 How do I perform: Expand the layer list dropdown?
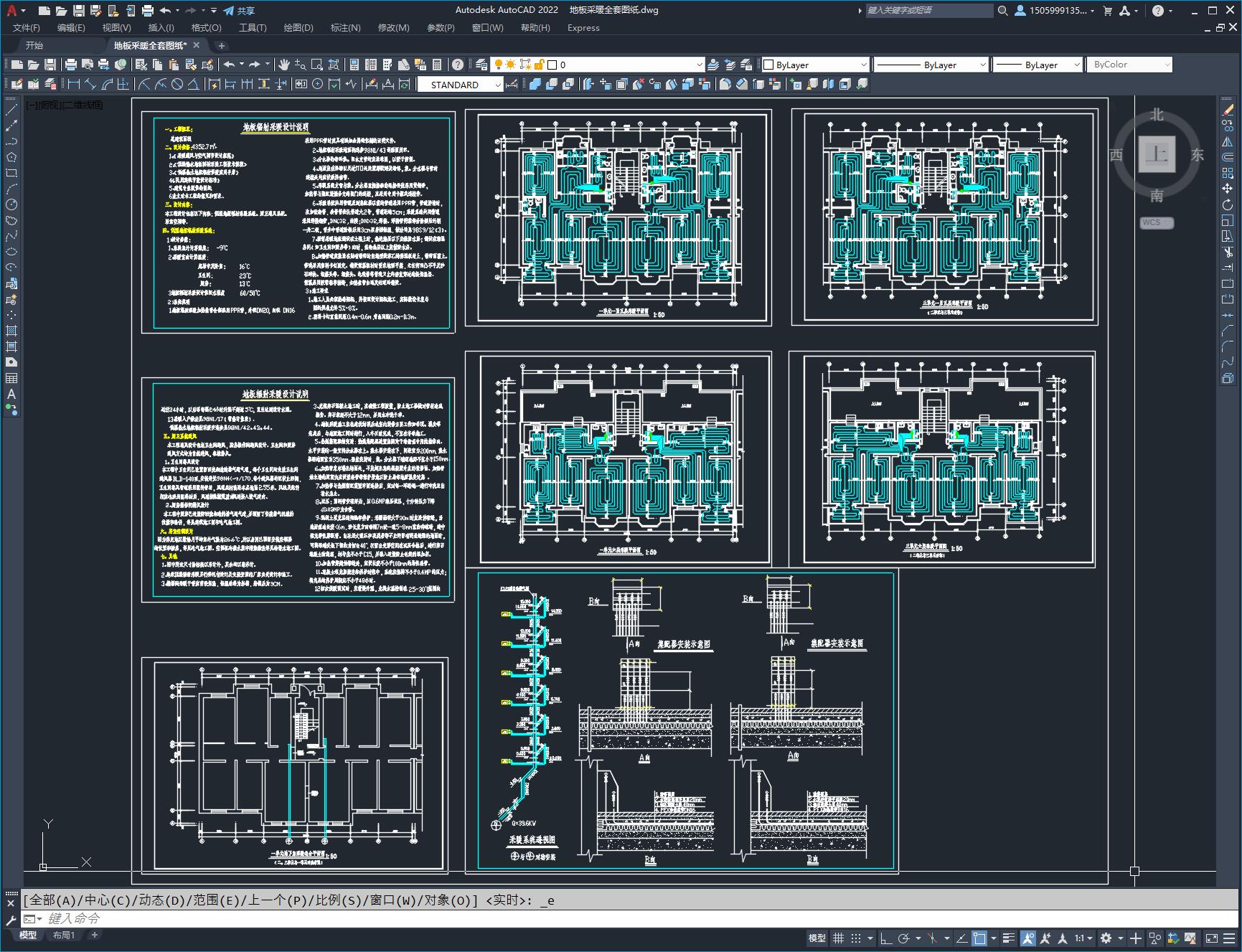[699, 65]
